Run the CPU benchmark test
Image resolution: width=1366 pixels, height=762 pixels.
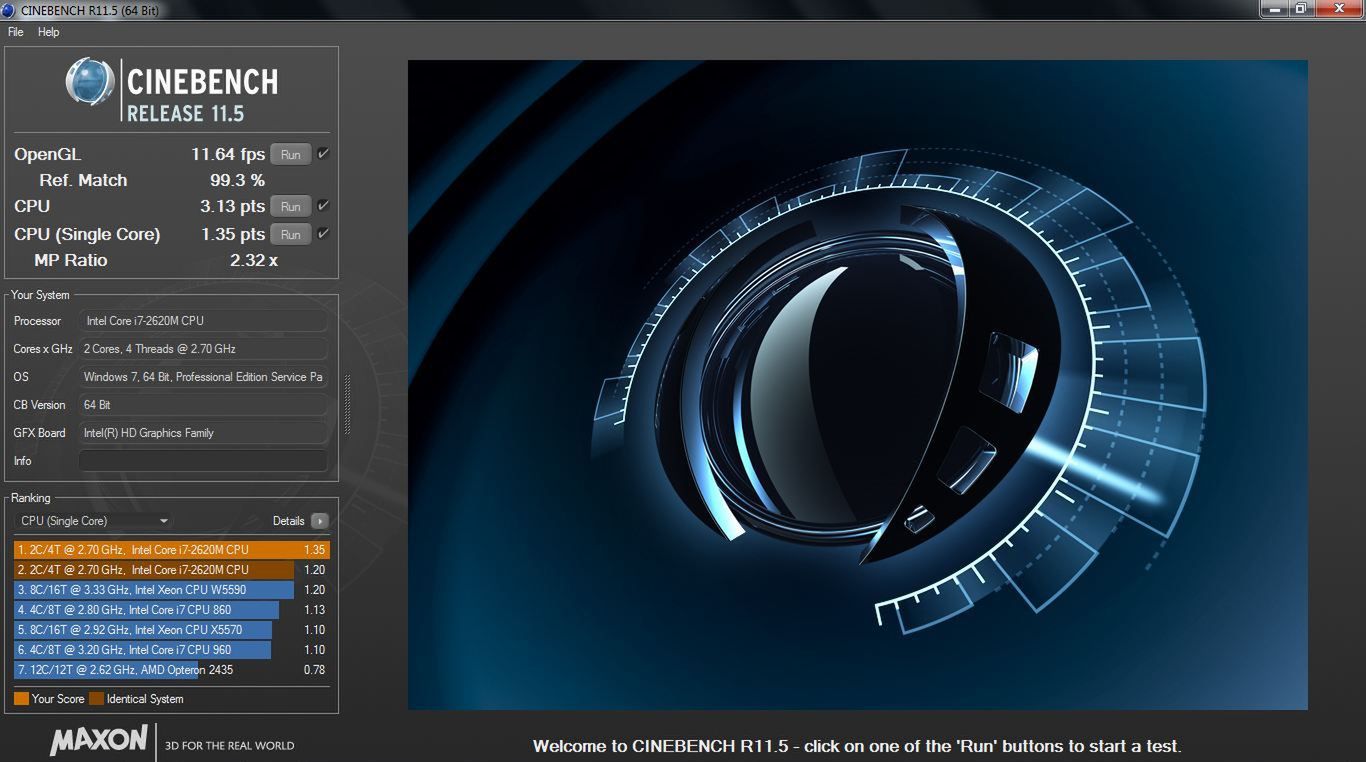(x=291, y=207)
